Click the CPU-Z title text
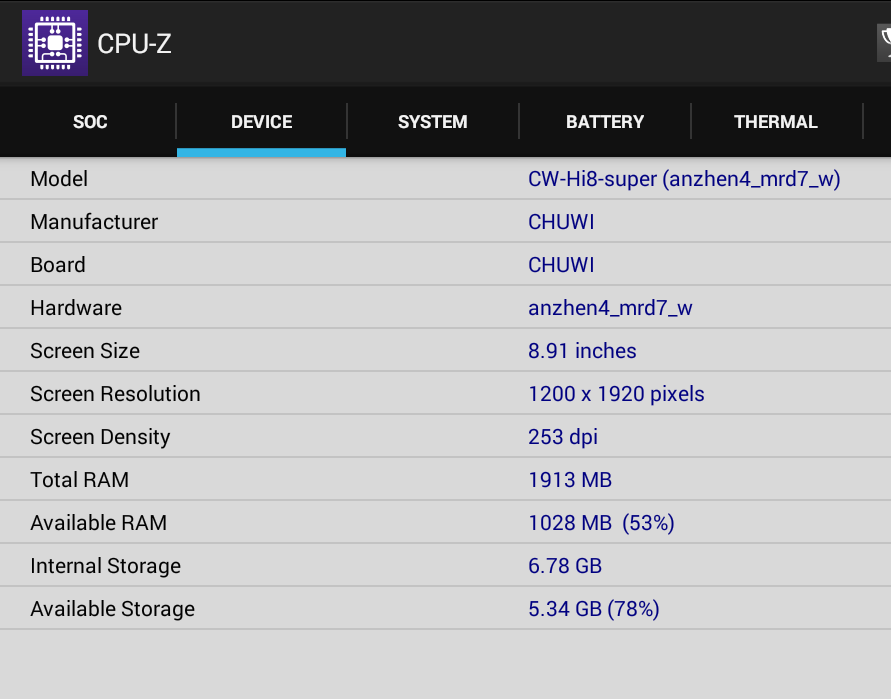 (134, 44)
